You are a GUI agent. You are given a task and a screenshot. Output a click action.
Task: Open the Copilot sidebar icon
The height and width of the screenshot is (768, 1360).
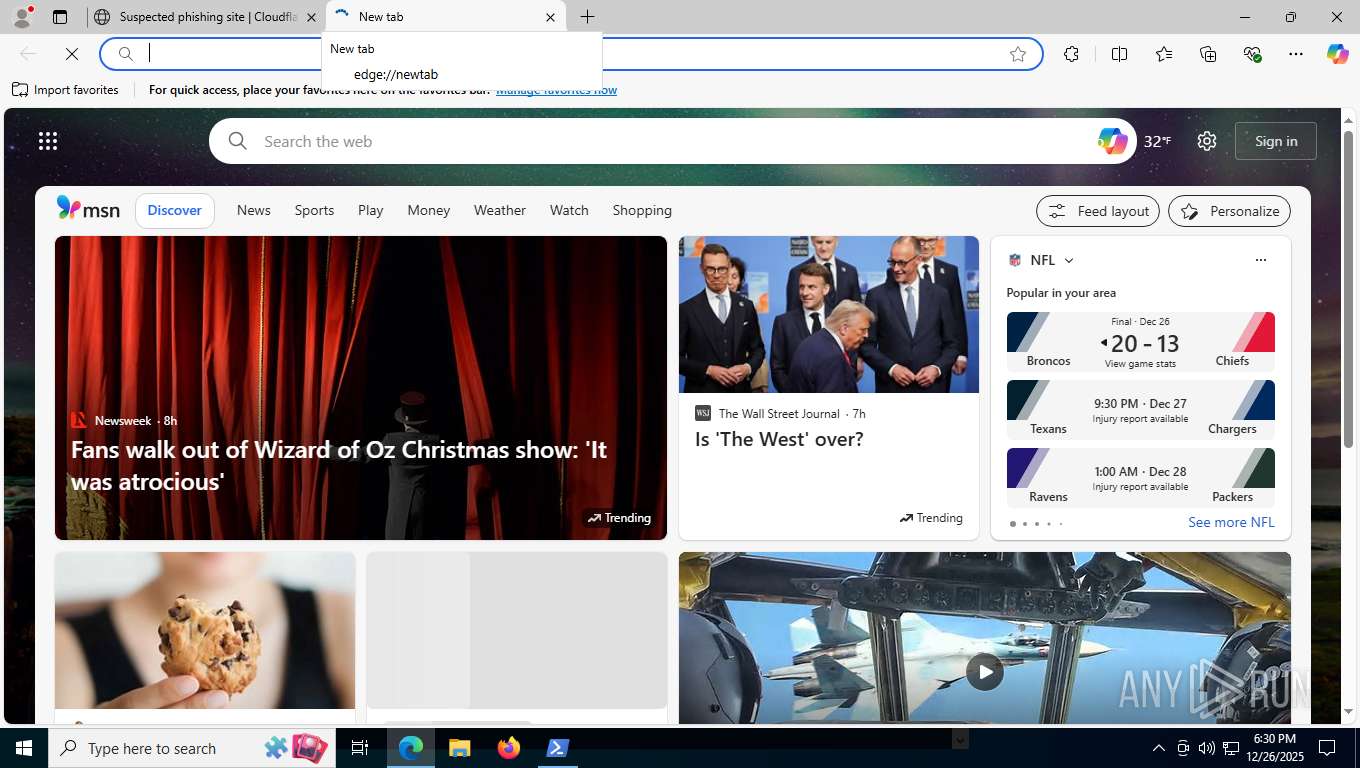click(x=1337, y=54)
